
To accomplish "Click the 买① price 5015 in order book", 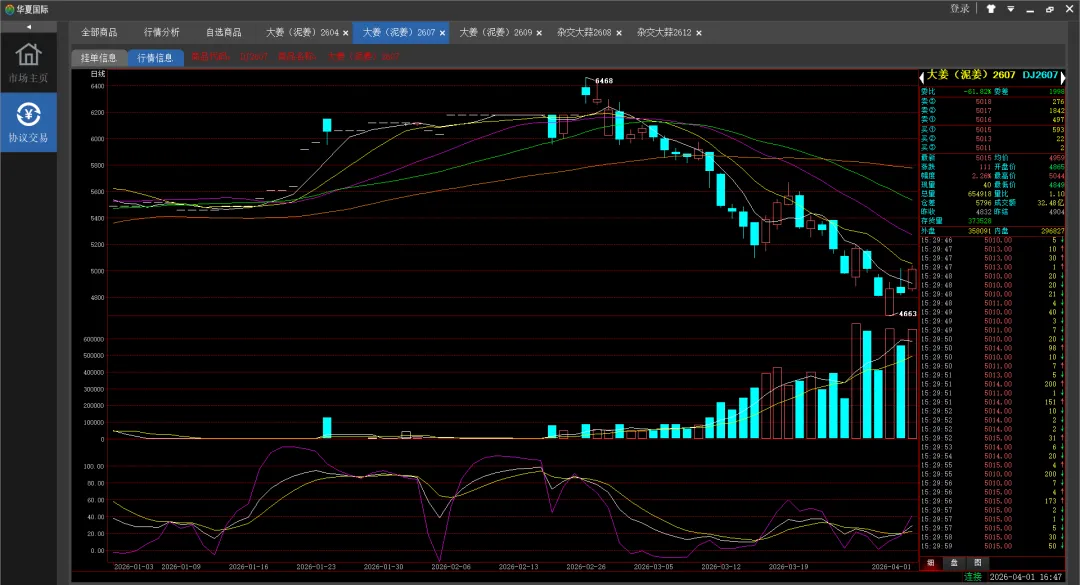I will coord(983,130).
